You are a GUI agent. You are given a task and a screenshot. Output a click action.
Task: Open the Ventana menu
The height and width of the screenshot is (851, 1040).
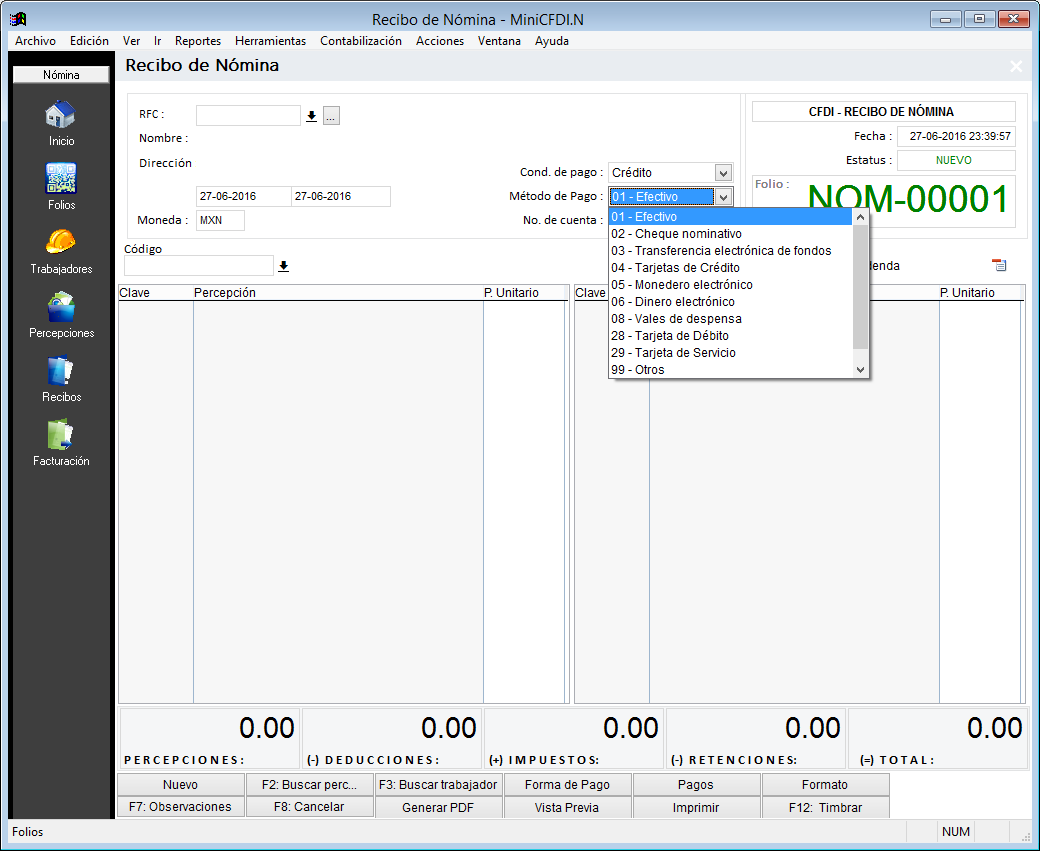[x=499, y=41]
